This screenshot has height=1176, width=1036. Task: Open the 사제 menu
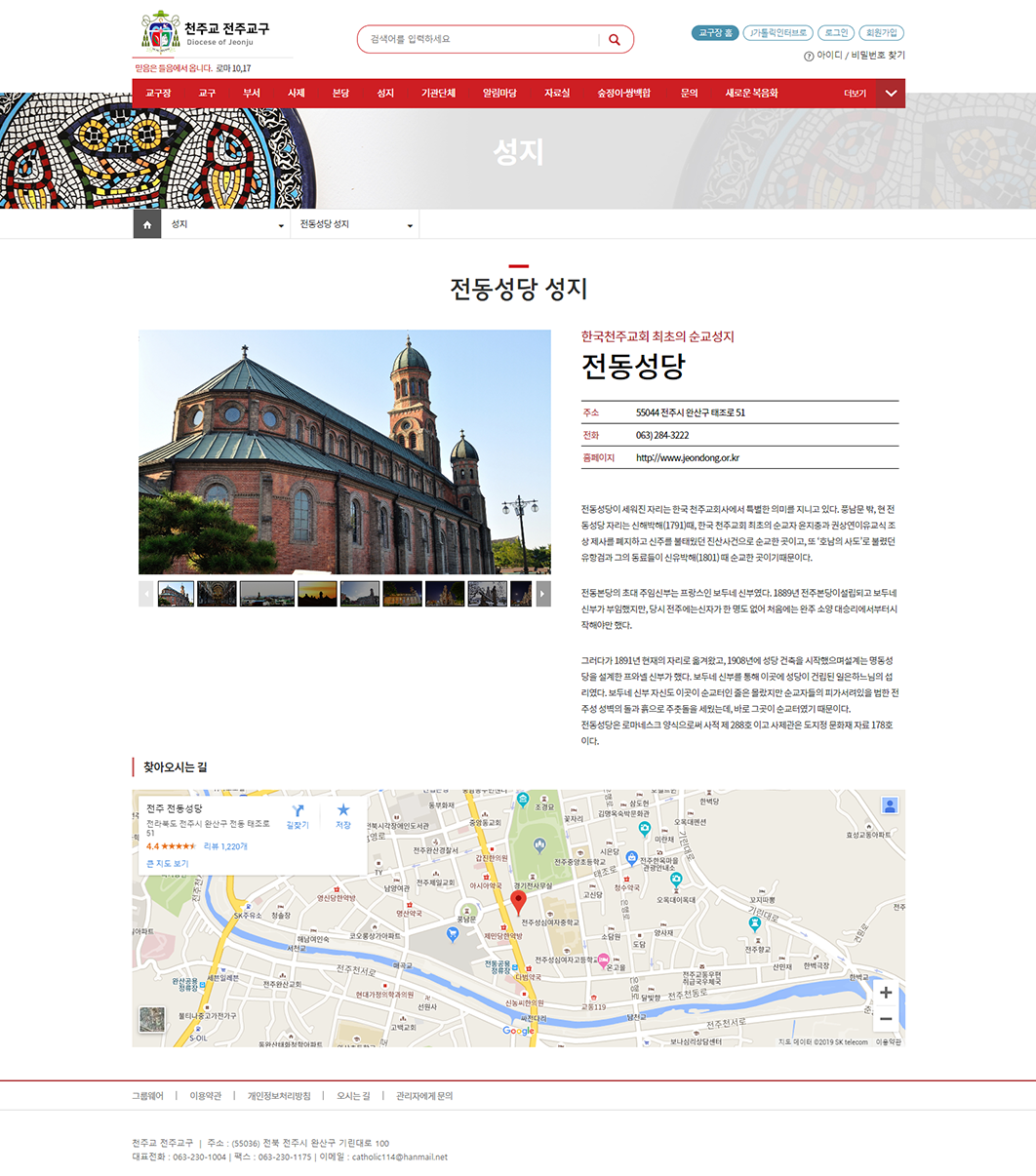pyautogui.click(x=297, y=94)
